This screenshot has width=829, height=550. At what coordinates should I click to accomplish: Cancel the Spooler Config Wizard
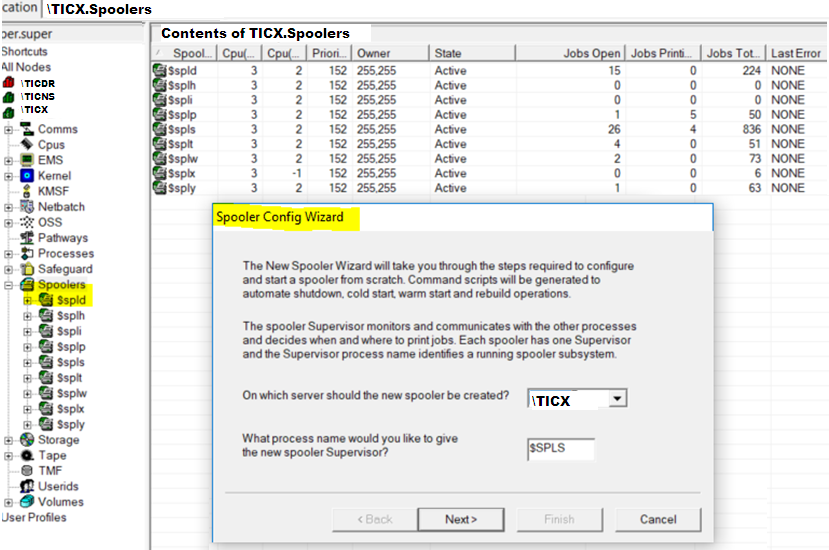(658, 519)
